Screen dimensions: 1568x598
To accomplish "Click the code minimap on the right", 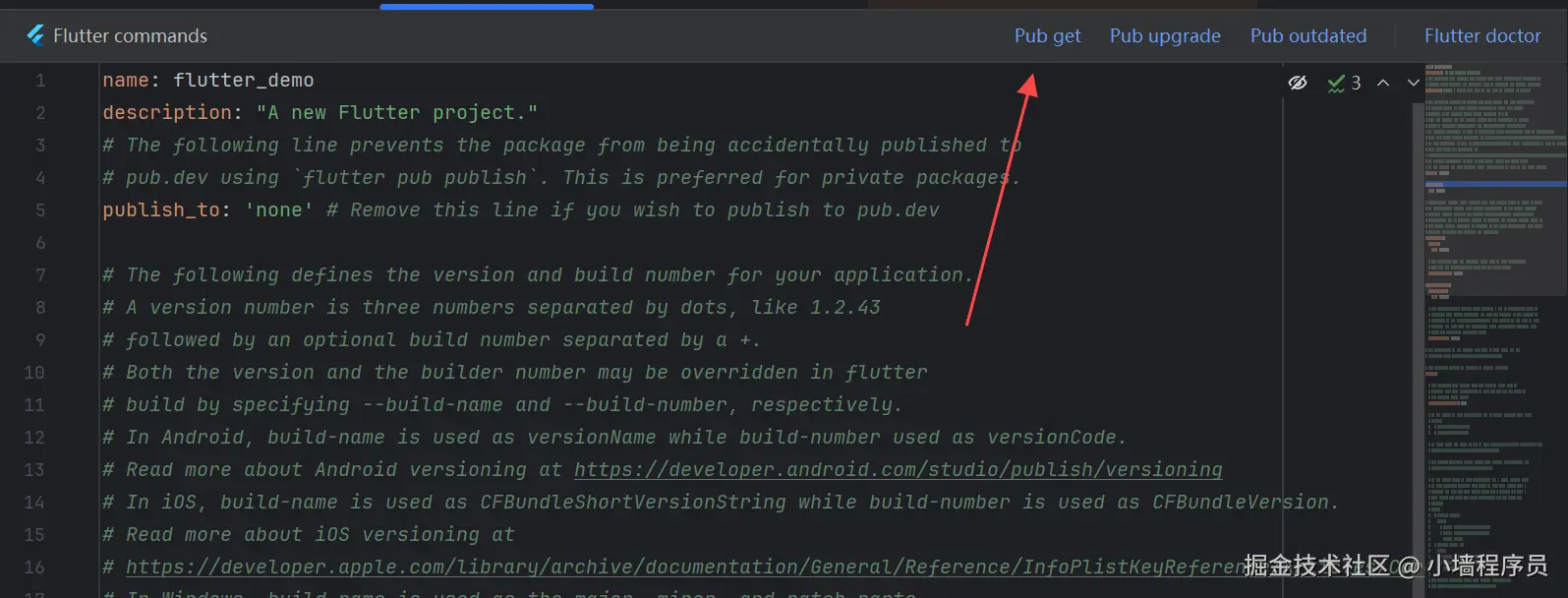I will 1494,330.
